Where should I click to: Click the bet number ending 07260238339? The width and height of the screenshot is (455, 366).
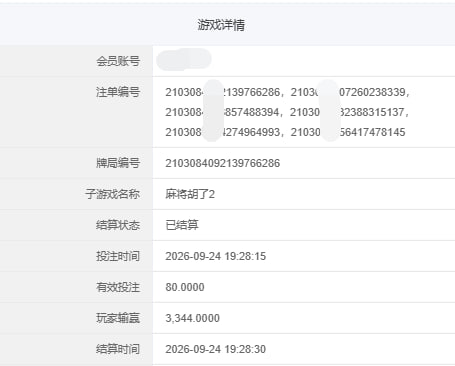[x=348, y=92]
